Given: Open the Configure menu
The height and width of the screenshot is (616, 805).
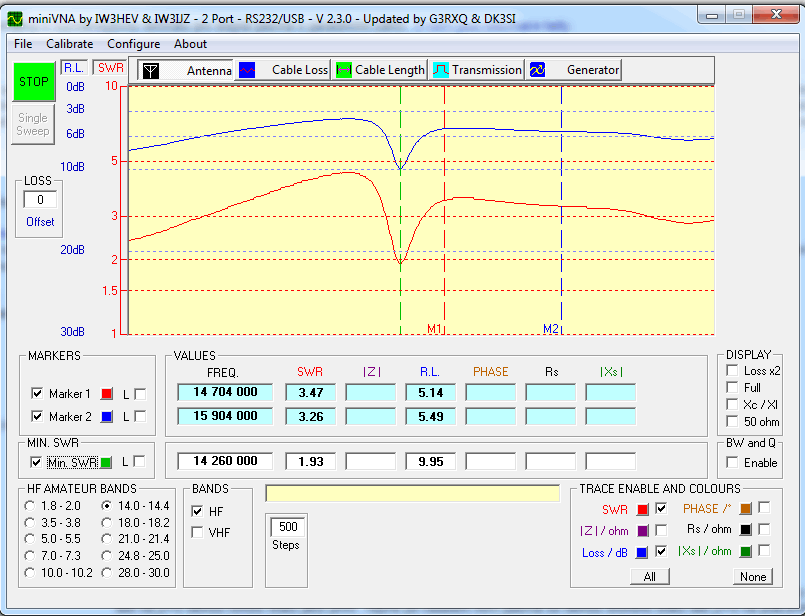Looking at the screenshot, I should click(134, 44).
